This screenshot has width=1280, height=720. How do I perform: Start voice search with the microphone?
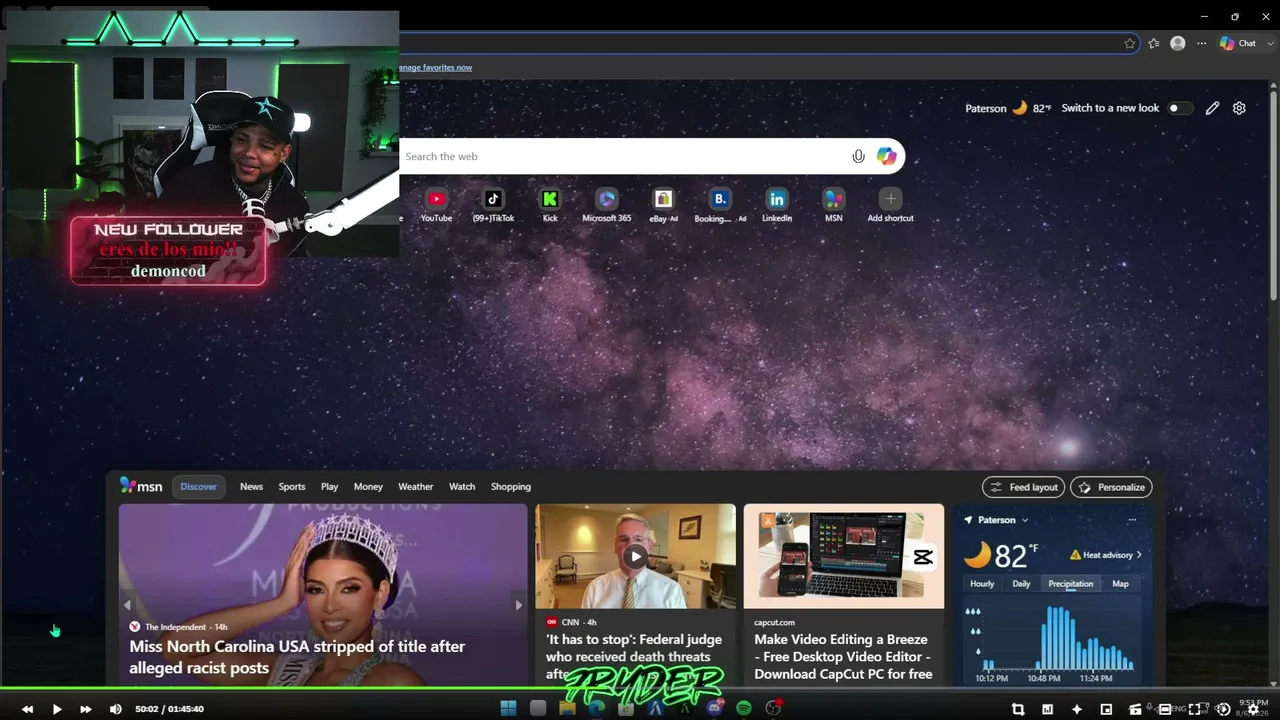[x=858, y=156]
